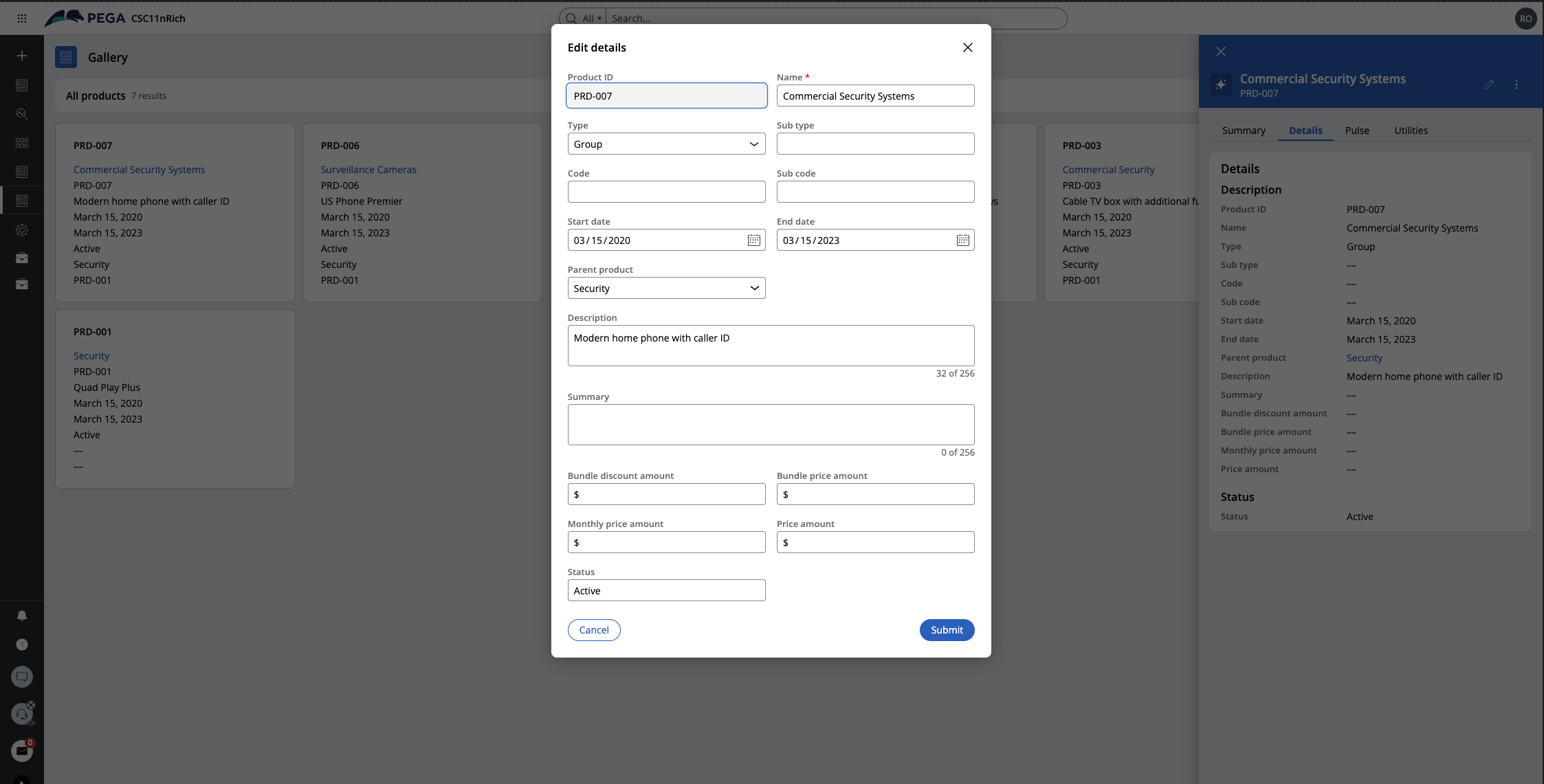Click the '32 of 256' character counter
Image resolution: width=1544 pixels, height=784 pixels.
pyautogui.click(x=955, y=373)
